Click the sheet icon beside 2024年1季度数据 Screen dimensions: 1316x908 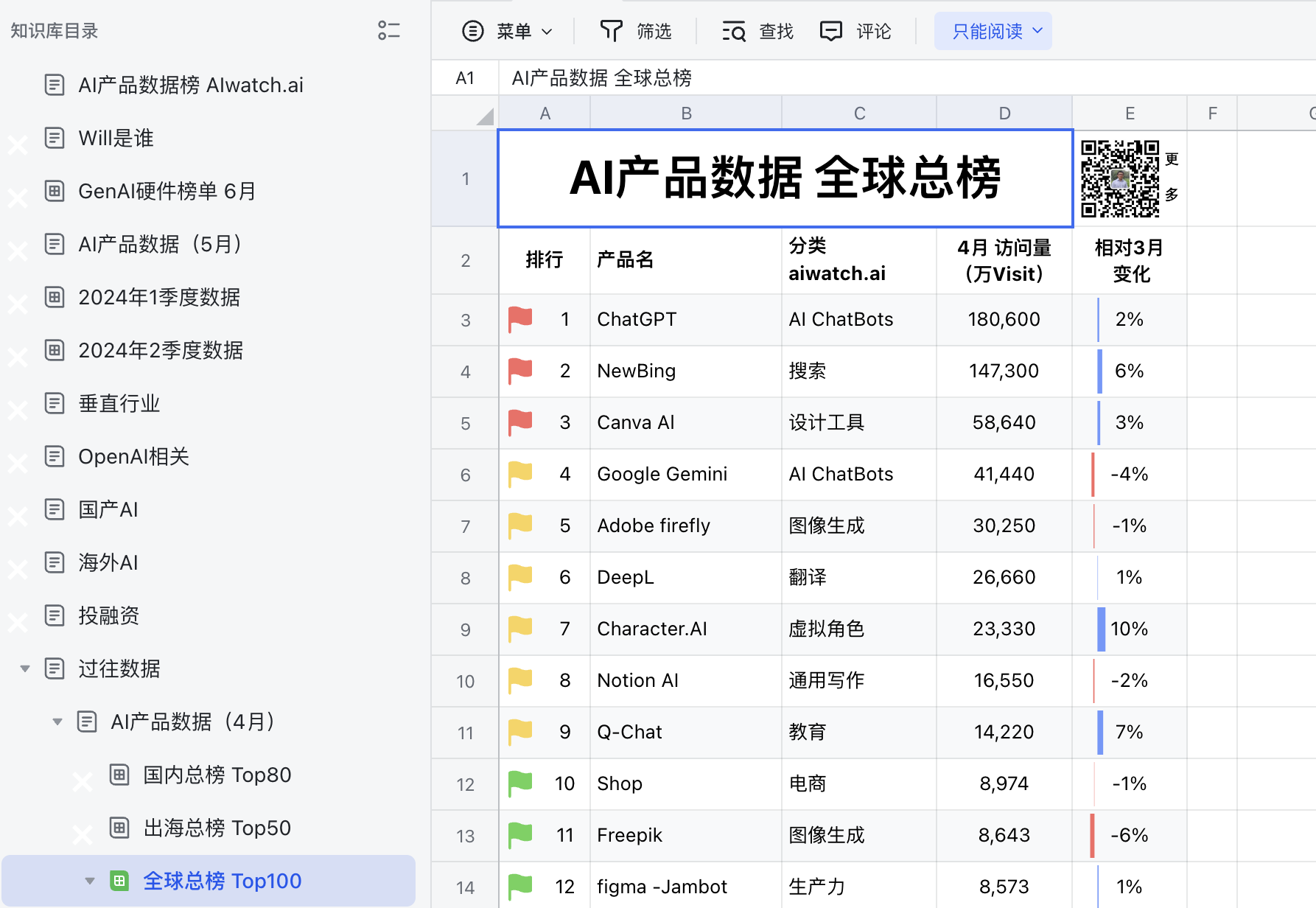(55, 297)
